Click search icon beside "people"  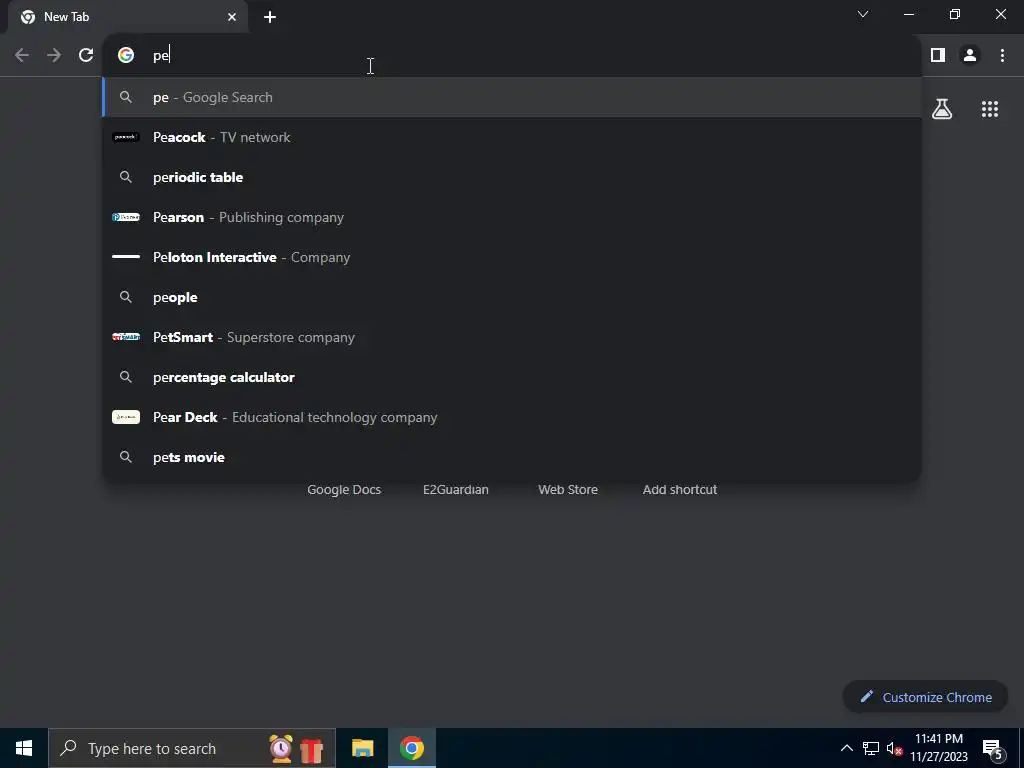126,297
